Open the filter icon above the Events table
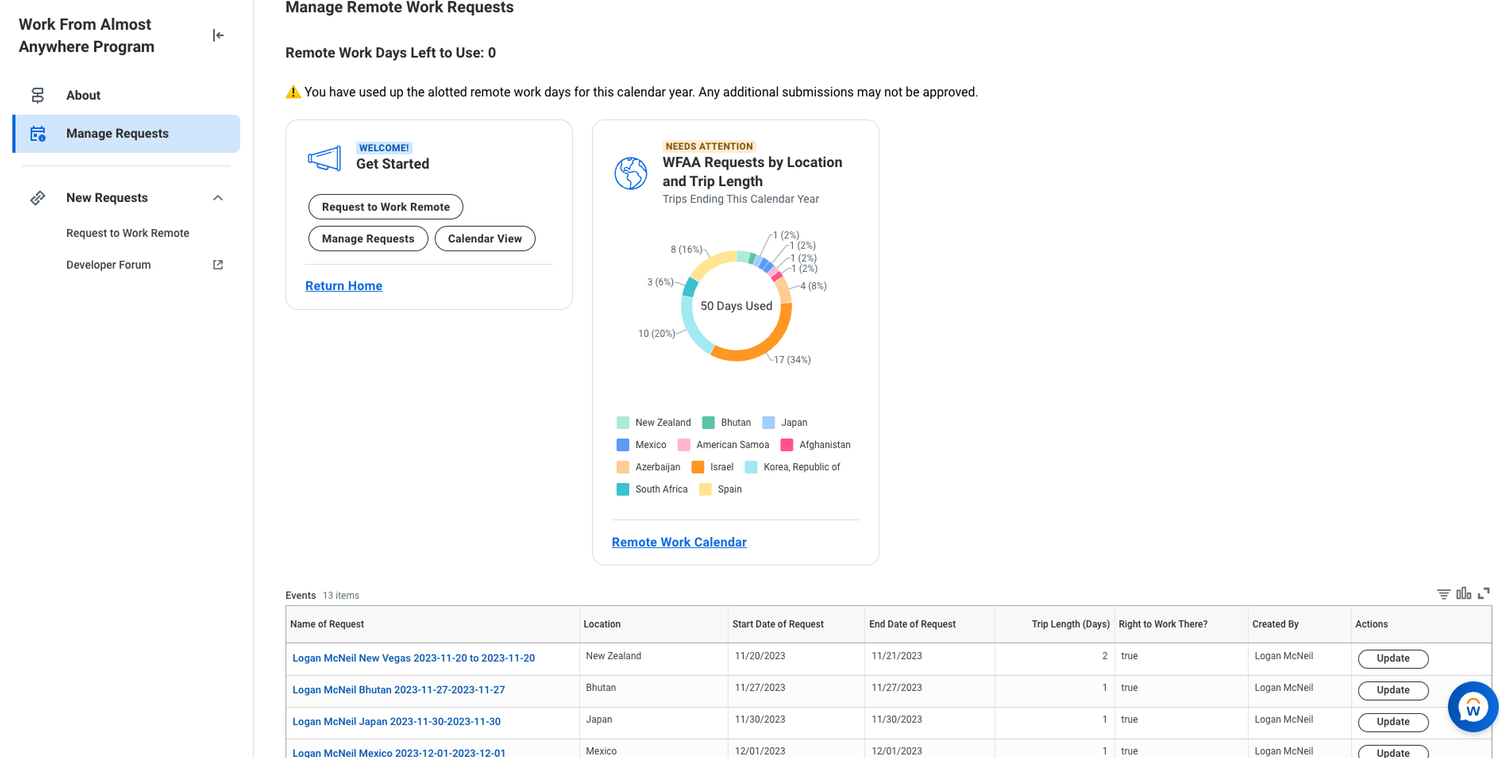Viewport: 1500px width, 758px height. tap(1442, 592)
